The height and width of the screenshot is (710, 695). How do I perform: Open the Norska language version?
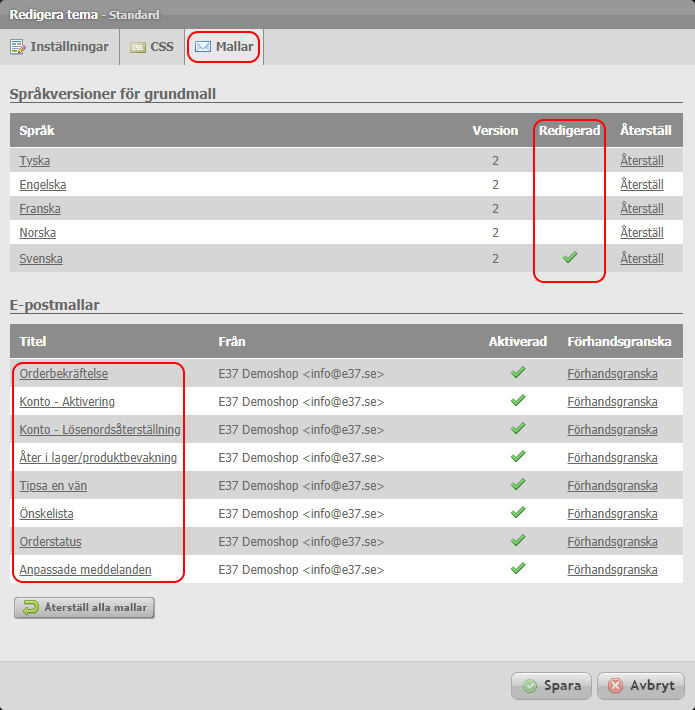pos(38,232)
